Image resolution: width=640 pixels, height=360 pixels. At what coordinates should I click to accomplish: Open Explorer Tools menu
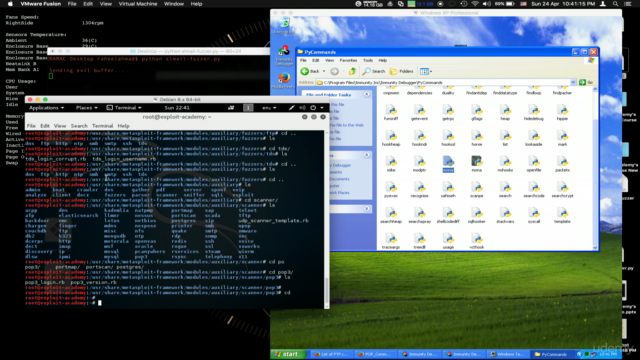pyautogui.click(x=368, y=60)
